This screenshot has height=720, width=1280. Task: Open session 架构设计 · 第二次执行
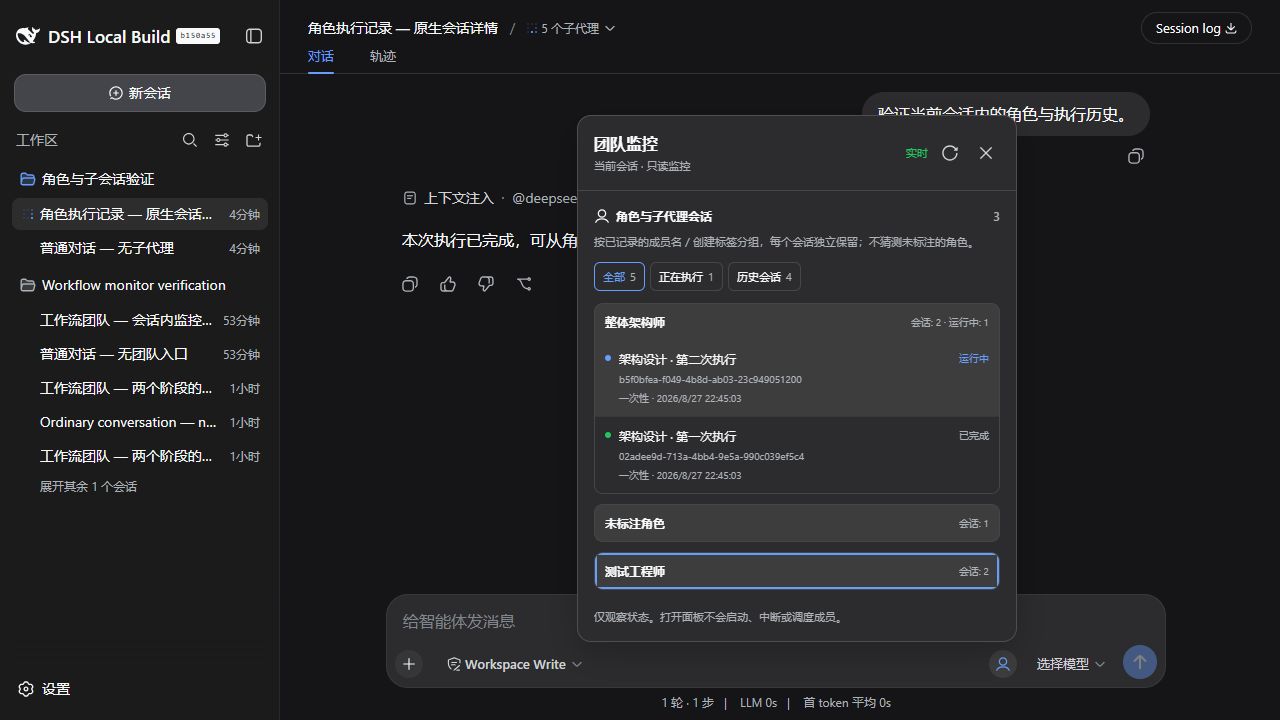pyautogui.click(x=797, y=378)
